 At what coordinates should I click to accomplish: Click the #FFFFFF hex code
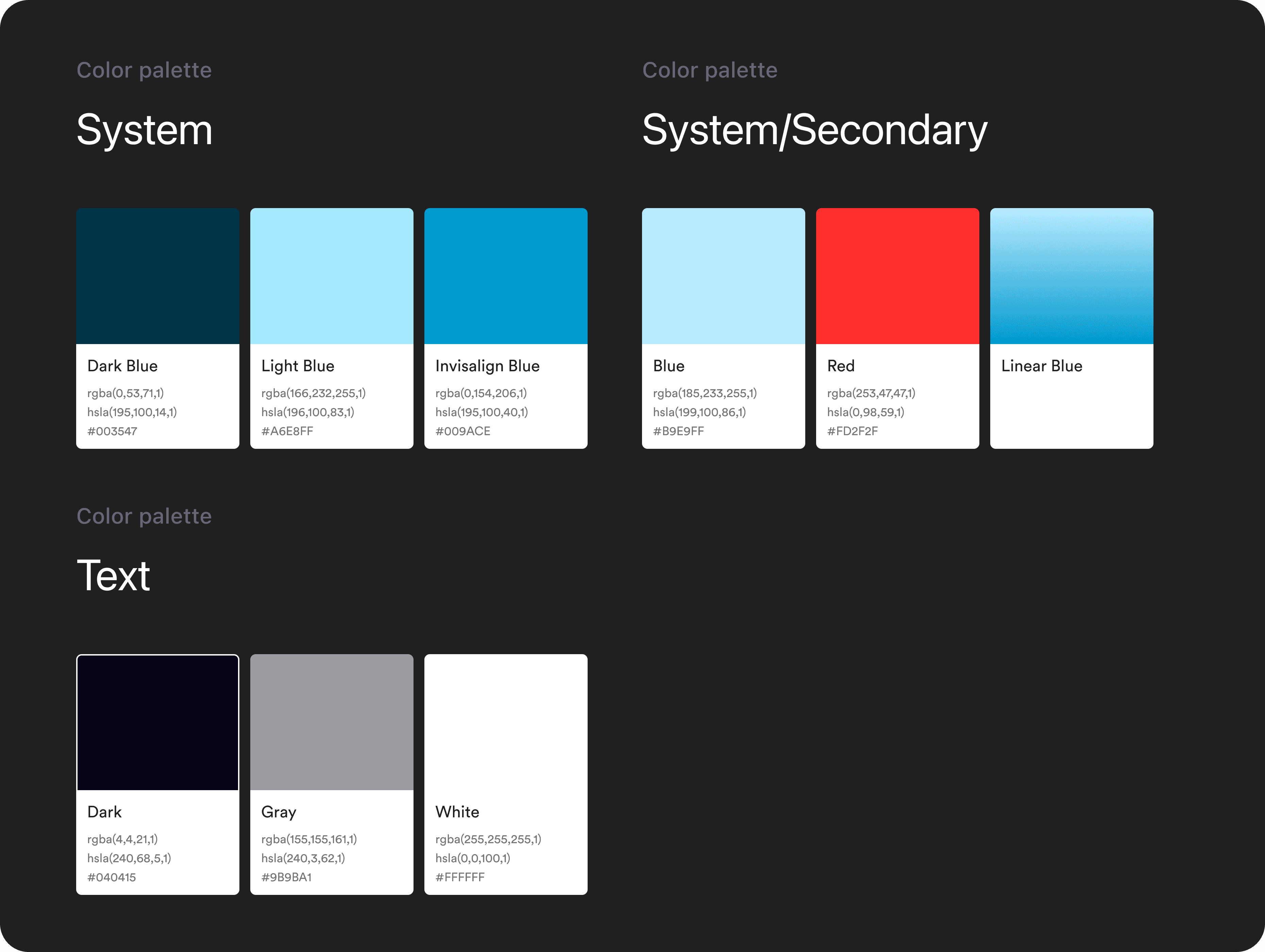460,877
